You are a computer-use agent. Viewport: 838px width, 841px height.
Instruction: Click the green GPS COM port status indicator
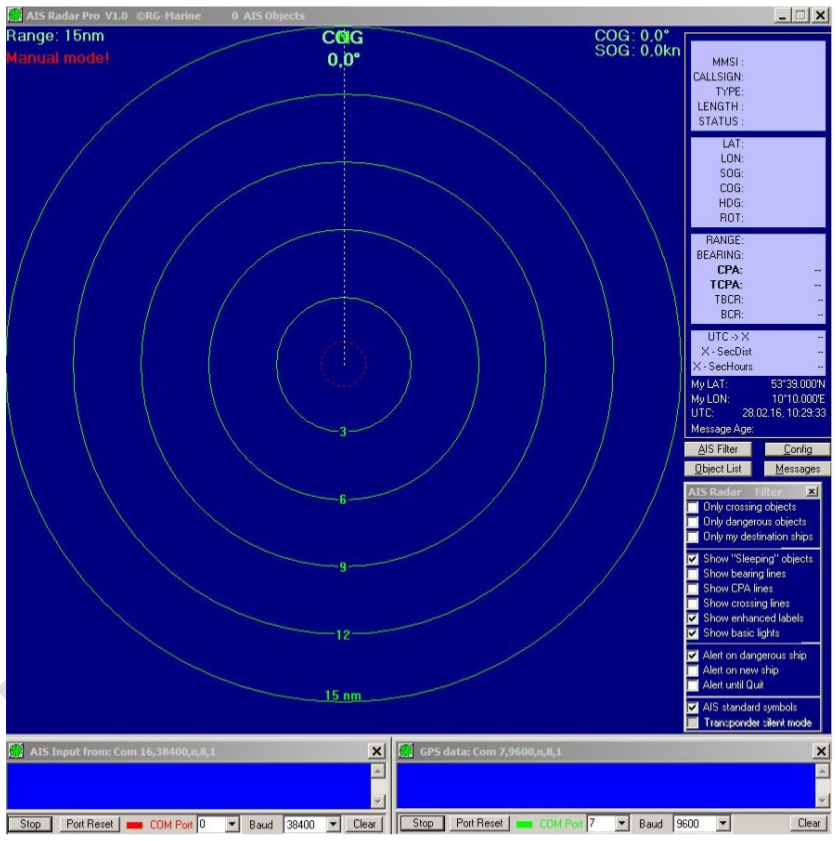tap(524, 824)
